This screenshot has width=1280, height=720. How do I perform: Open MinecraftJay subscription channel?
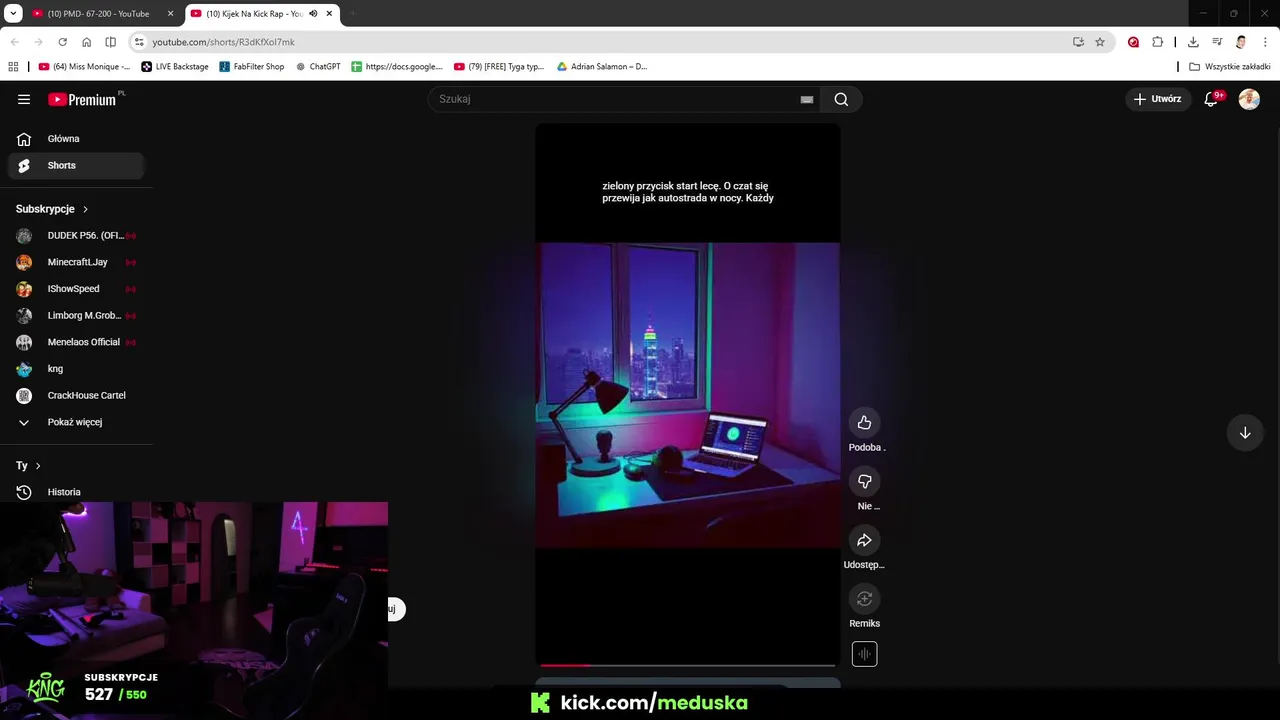pos(76,262)
